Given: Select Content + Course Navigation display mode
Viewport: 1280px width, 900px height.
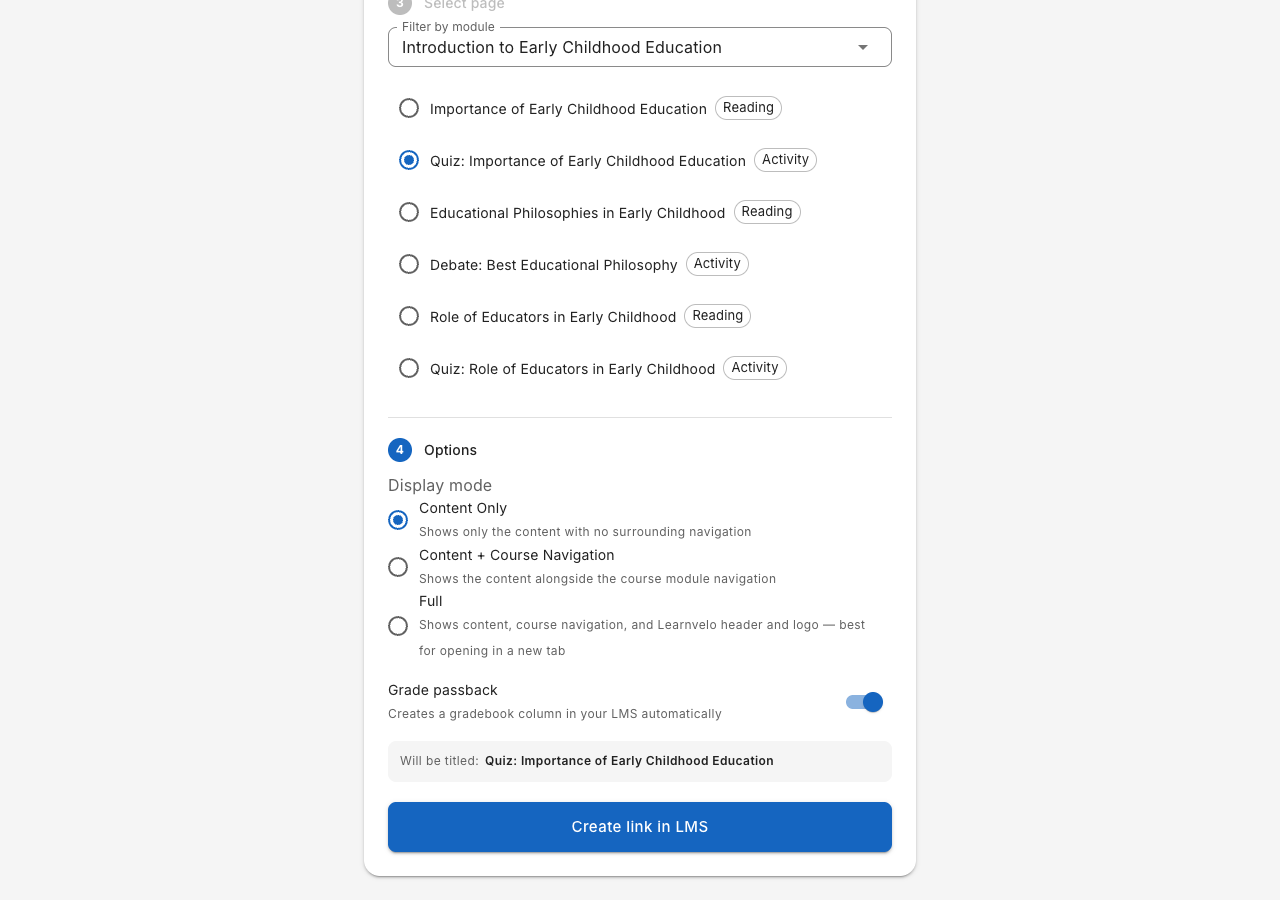Looking at the screenshot, I should pos(398,567).
